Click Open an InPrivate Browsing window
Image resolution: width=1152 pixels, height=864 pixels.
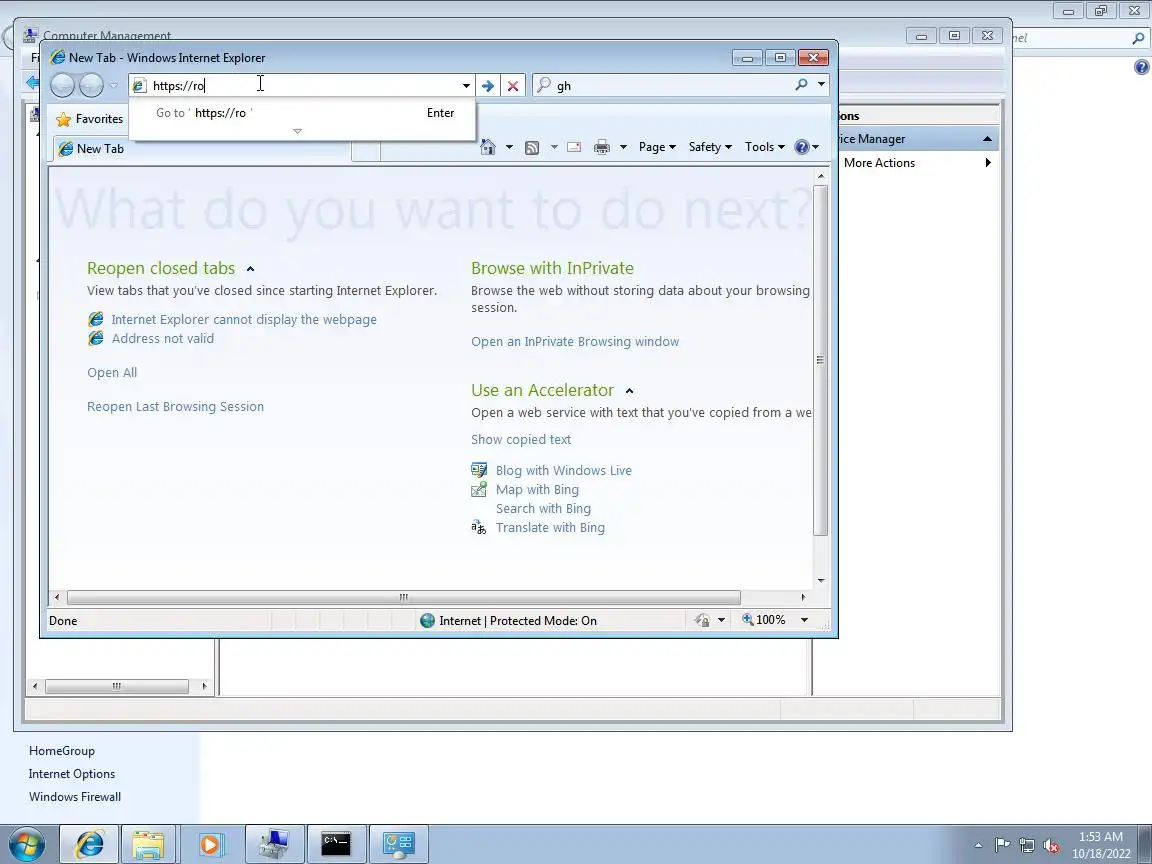coord(575,342)
